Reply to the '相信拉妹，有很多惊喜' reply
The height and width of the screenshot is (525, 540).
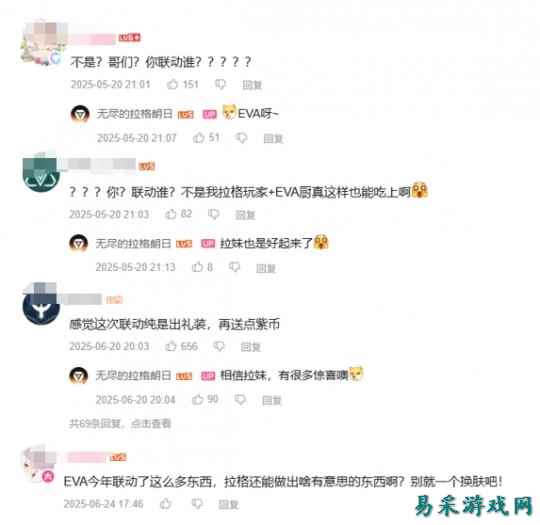click(x=272, y=400)
